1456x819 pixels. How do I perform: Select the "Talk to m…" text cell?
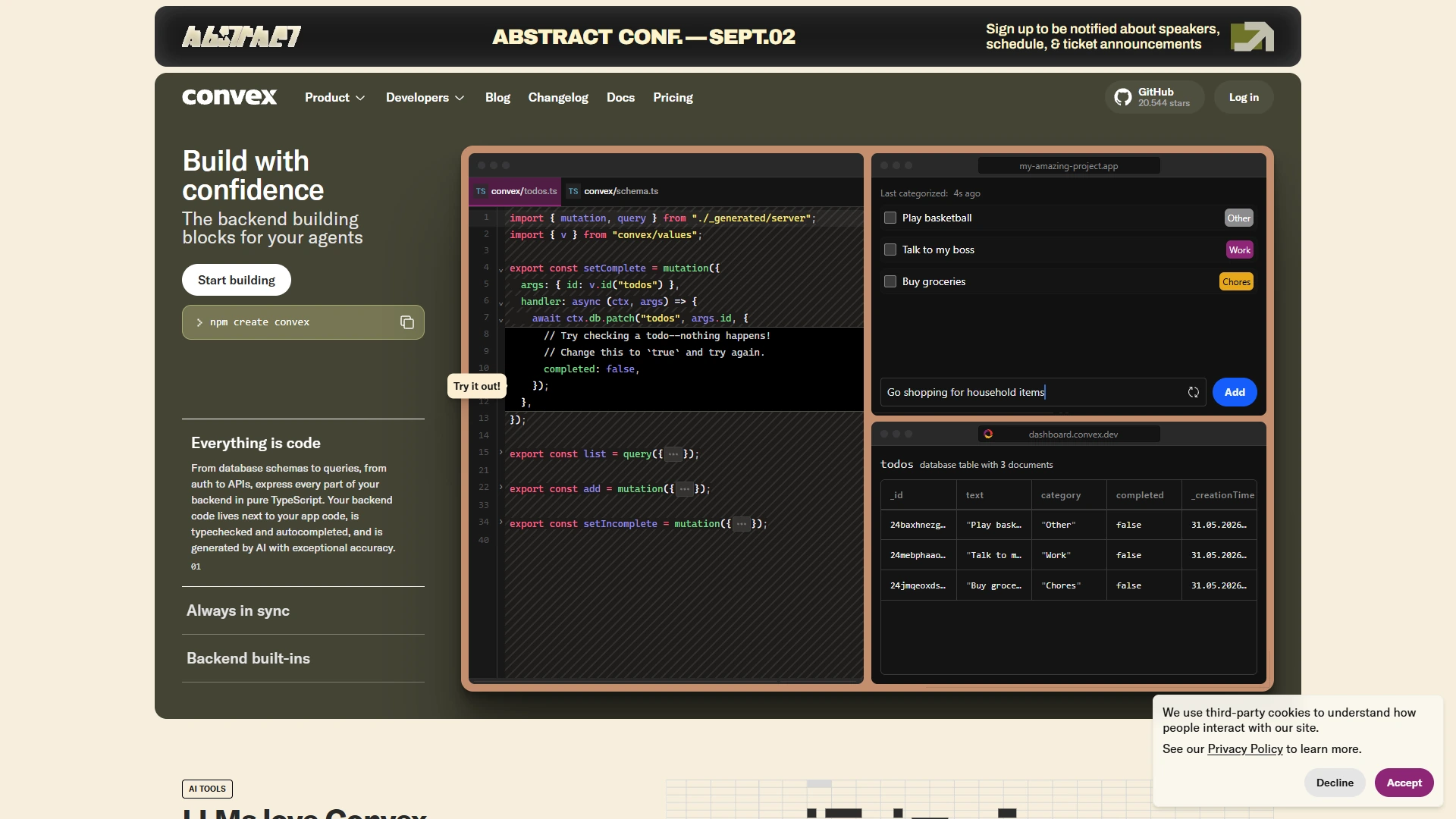point(993,555)
